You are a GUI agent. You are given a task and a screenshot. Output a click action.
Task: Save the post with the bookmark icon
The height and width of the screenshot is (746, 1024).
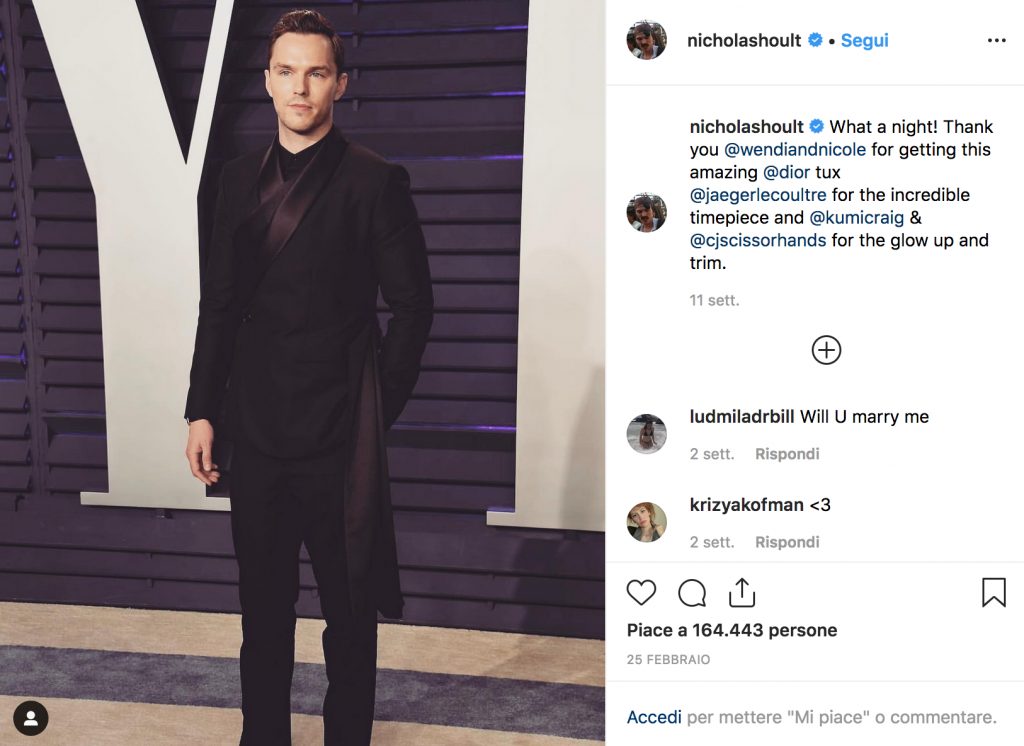[x=994, y=592]
